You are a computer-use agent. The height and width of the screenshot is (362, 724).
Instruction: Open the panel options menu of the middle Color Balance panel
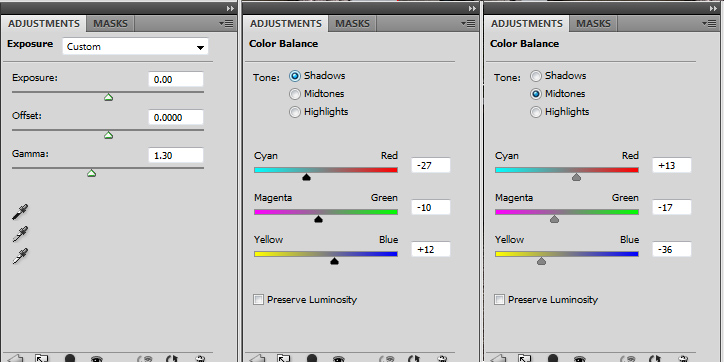pyautogui.click(x=468, y=23)
